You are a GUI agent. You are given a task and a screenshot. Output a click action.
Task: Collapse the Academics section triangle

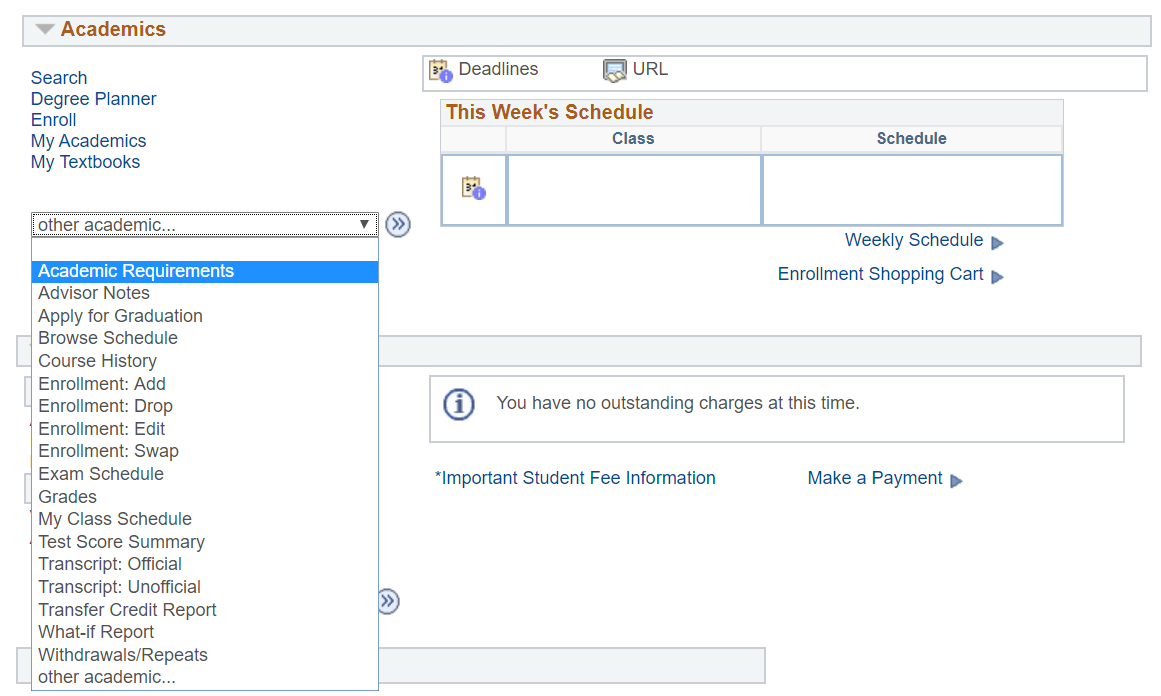[45, 30]
